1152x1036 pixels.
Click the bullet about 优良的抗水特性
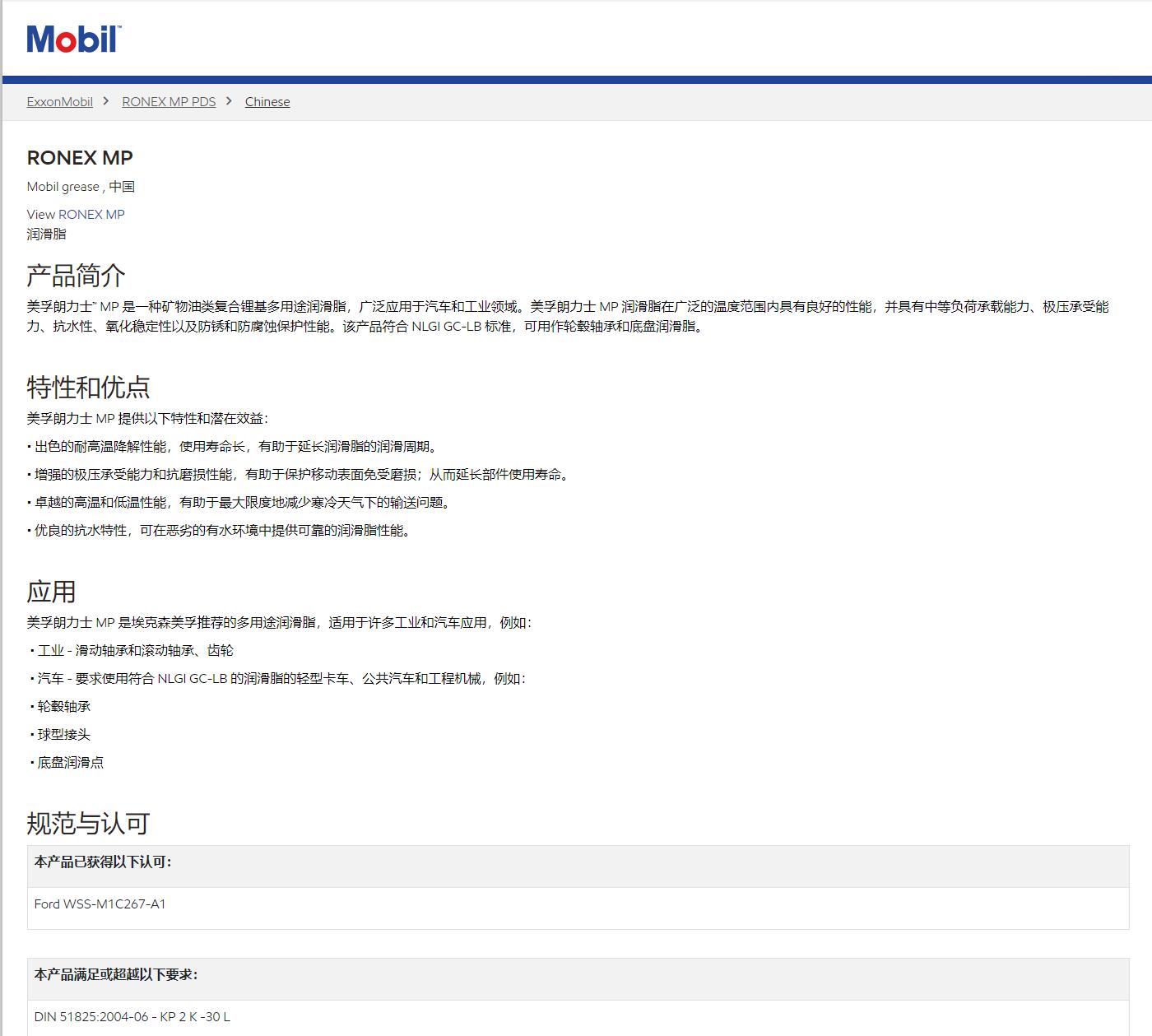pos(221,531)
